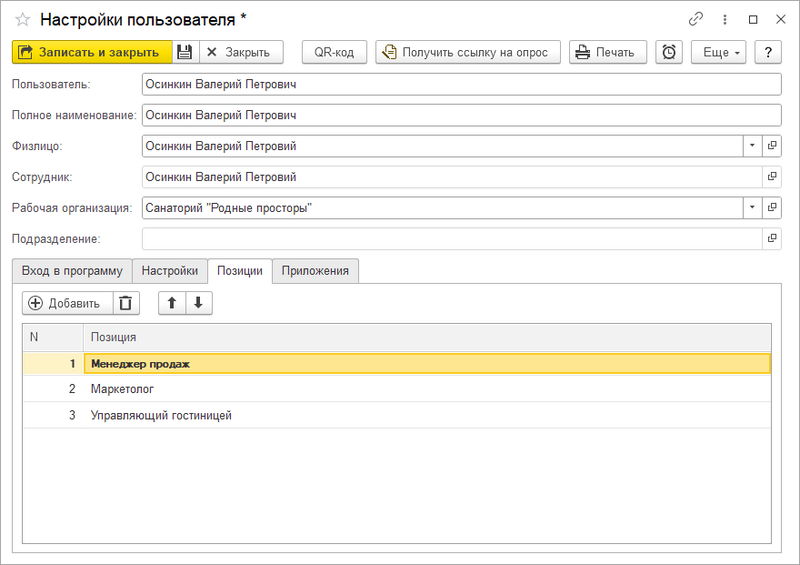
Task: Click the save floppy disk icon
Action: pyautogui.click(x=185, y=52)
